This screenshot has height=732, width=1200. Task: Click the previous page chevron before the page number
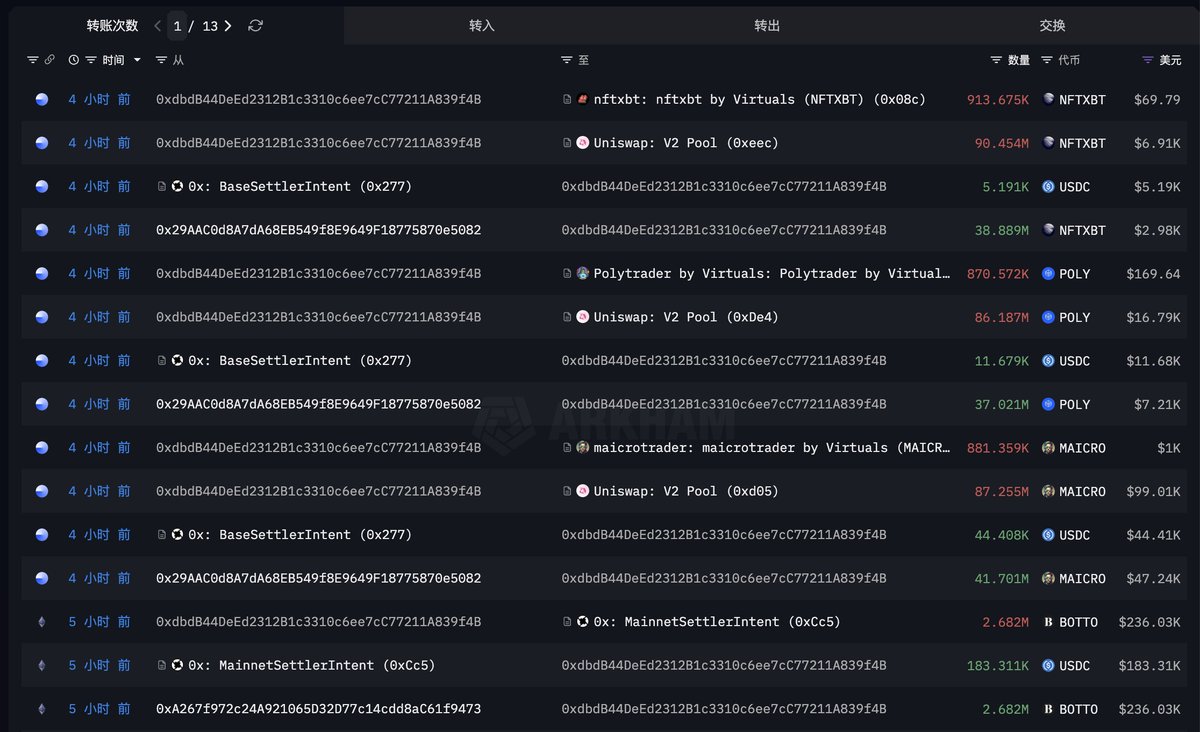[x=156, y=25]
